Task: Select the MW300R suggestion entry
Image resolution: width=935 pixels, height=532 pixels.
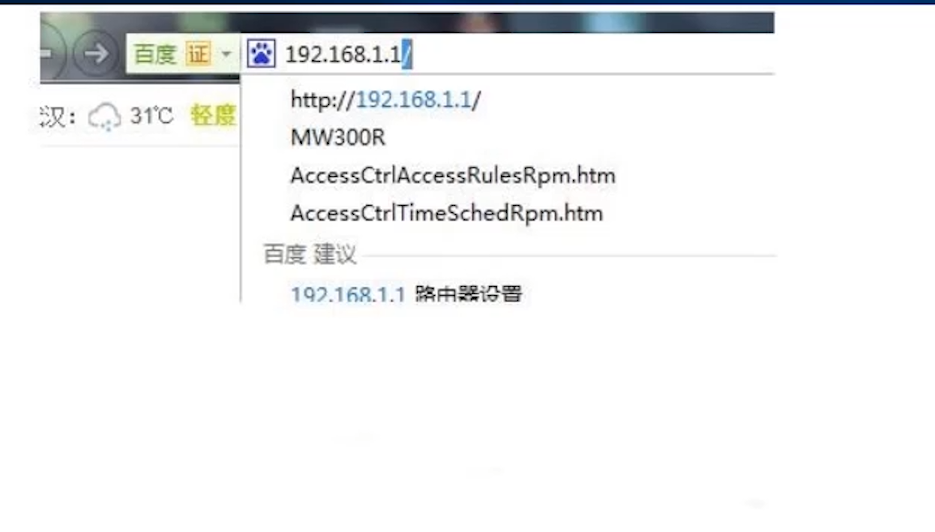Action: 338,138
